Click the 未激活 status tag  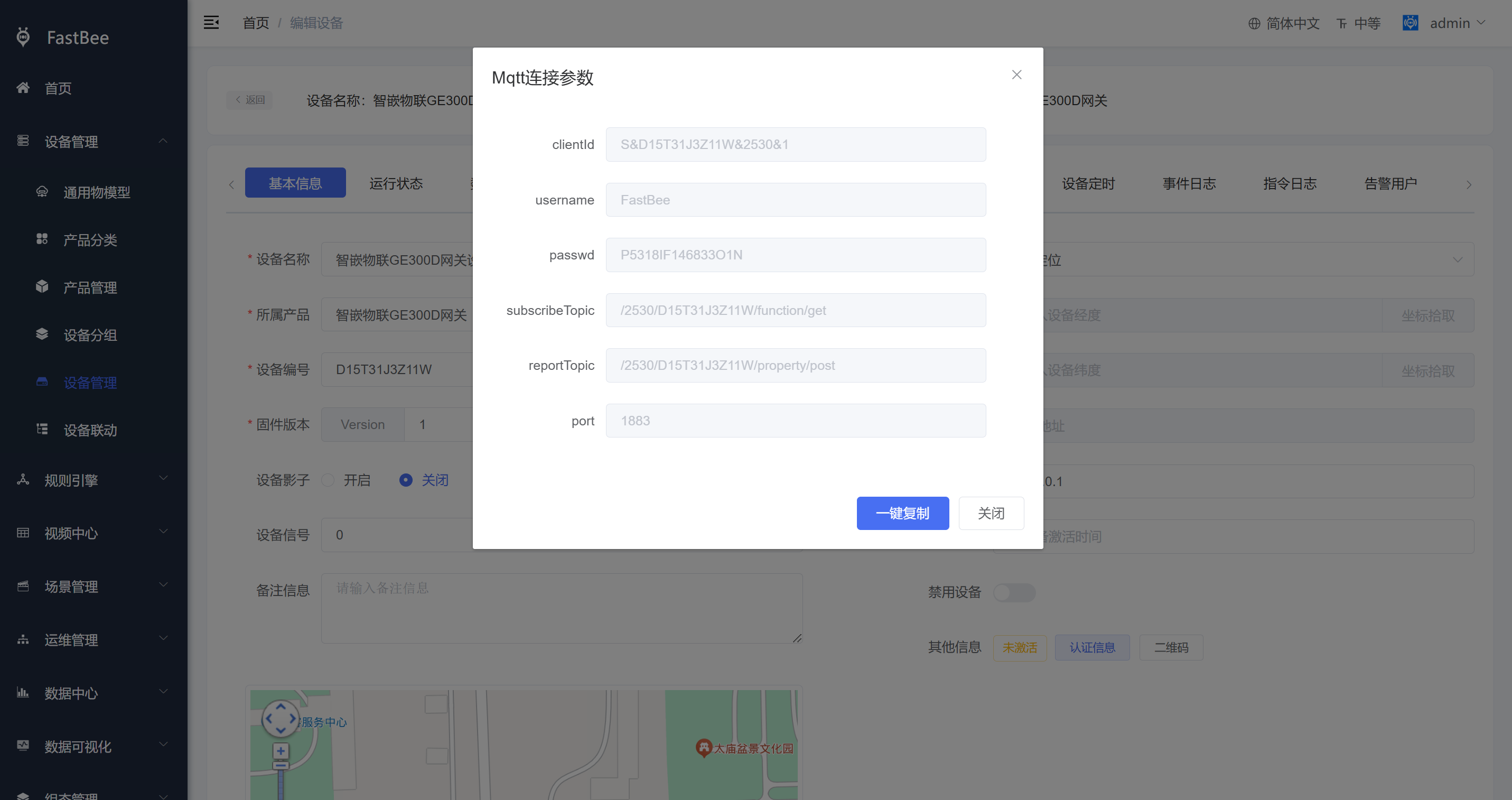1020,647
